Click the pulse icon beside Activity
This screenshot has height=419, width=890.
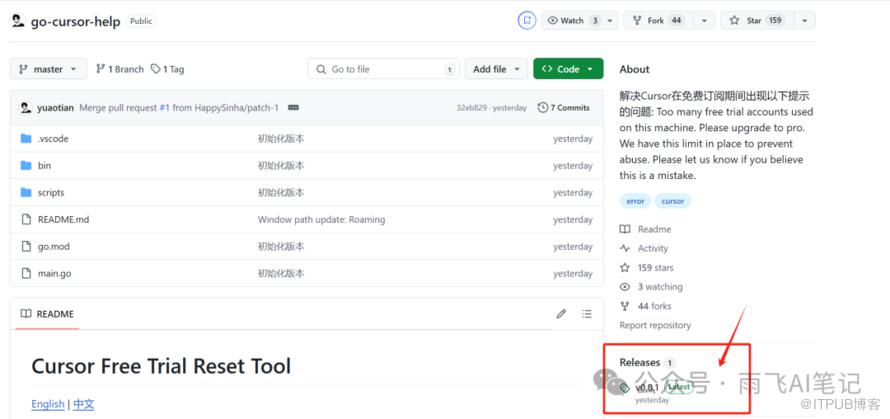[x=625, y=248]
